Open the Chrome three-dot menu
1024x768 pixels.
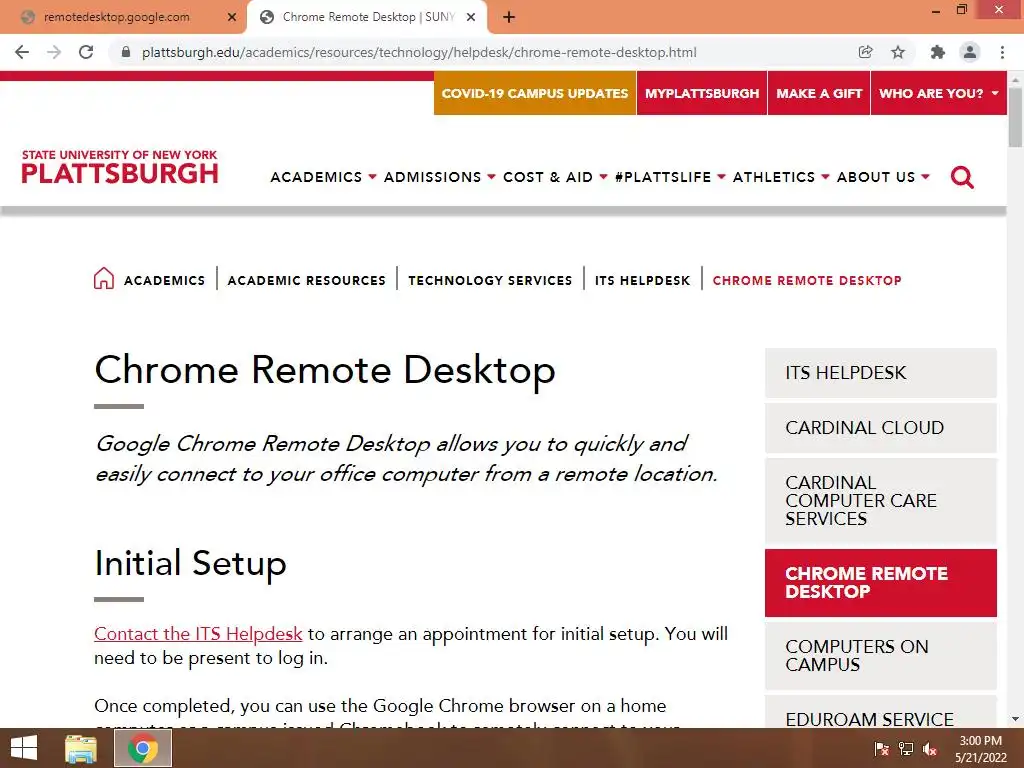coord(1002,52)
